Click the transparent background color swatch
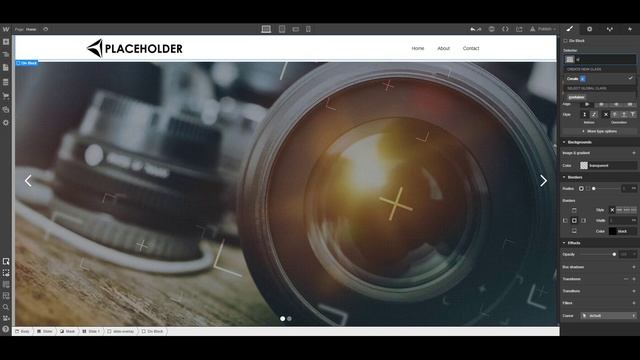Image resolution: width=640 pixels, height=360 pixels. (x=584, y=165)
